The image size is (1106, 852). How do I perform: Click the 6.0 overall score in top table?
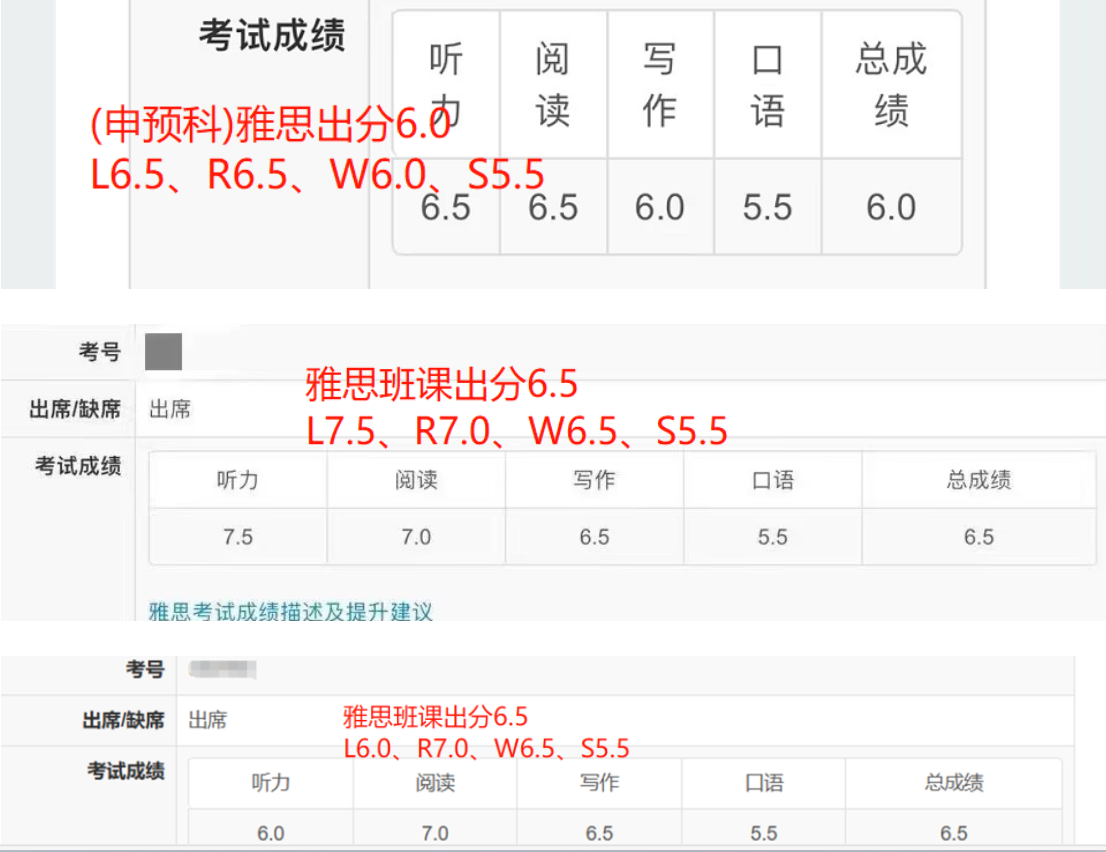click(891, 207)
